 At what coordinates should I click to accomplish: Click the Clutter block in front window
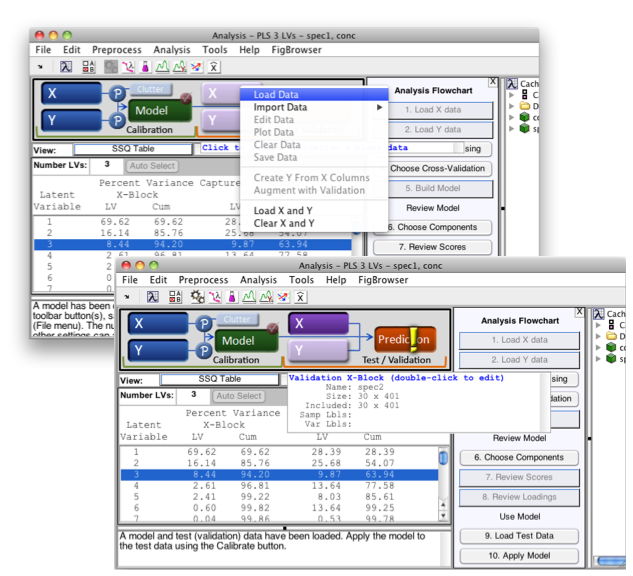click(238, 319)
